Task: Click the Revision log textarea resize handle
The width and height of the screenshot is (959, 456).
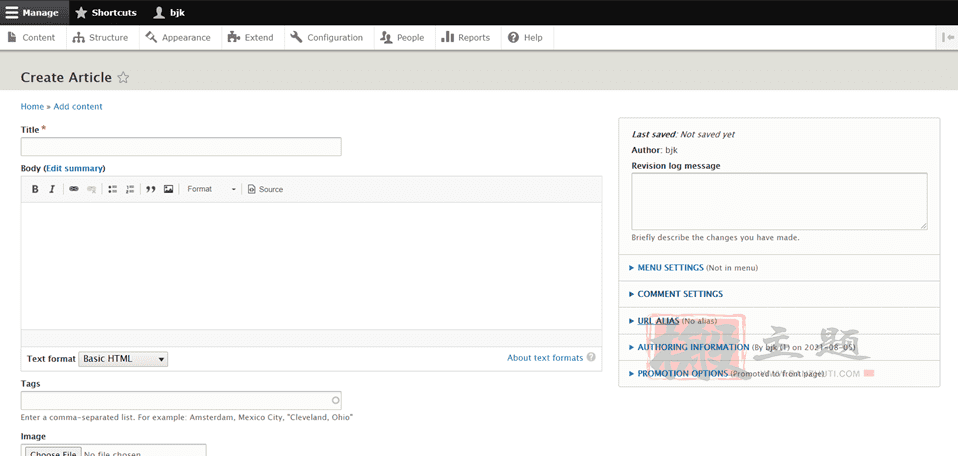Action: pyautogui.click(x=924, y=226)
